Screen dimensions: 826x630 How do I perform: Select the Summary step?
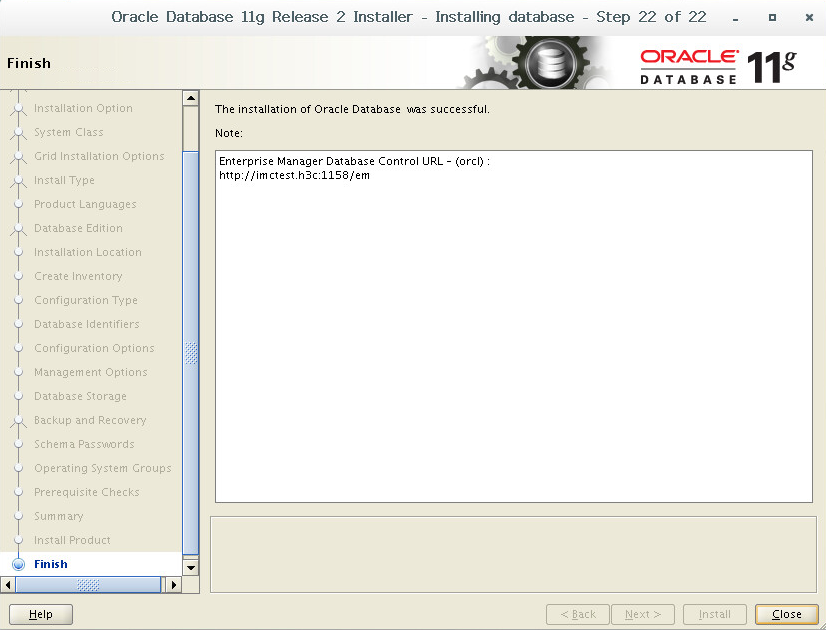point(58,516)
